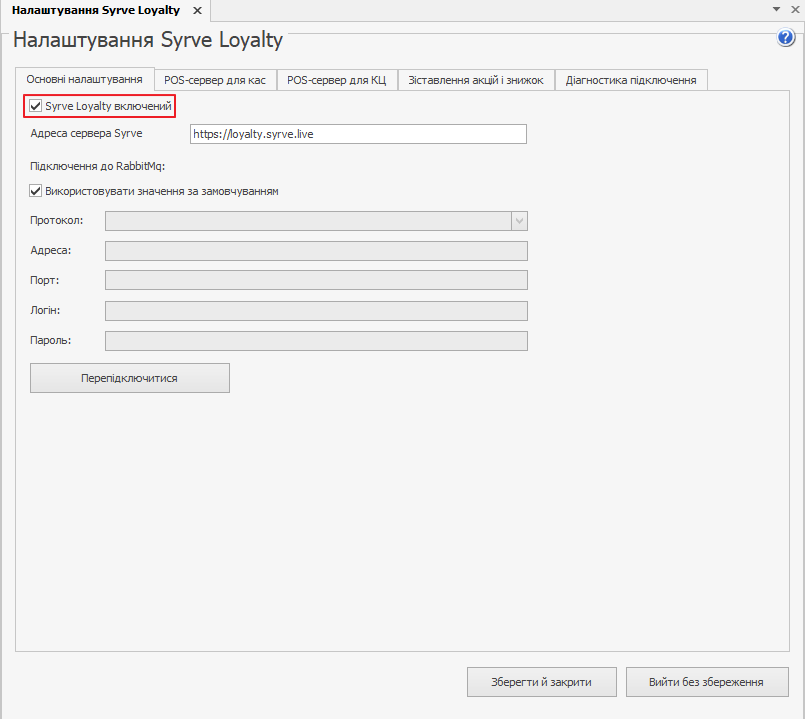Expand the Протокол dropdown
Image resolution: width=805 pixels, height=719 pixels.
[519, 221]
